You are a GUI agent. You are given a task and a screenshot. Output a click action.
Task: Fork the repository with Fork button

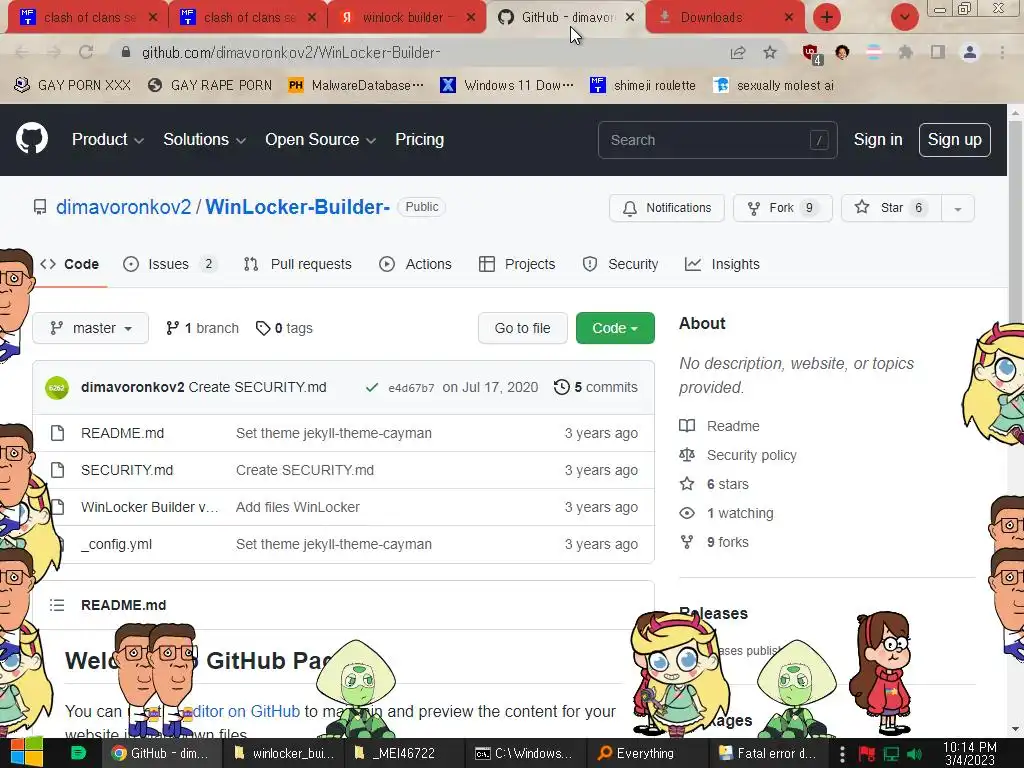(x=783, y=208)
